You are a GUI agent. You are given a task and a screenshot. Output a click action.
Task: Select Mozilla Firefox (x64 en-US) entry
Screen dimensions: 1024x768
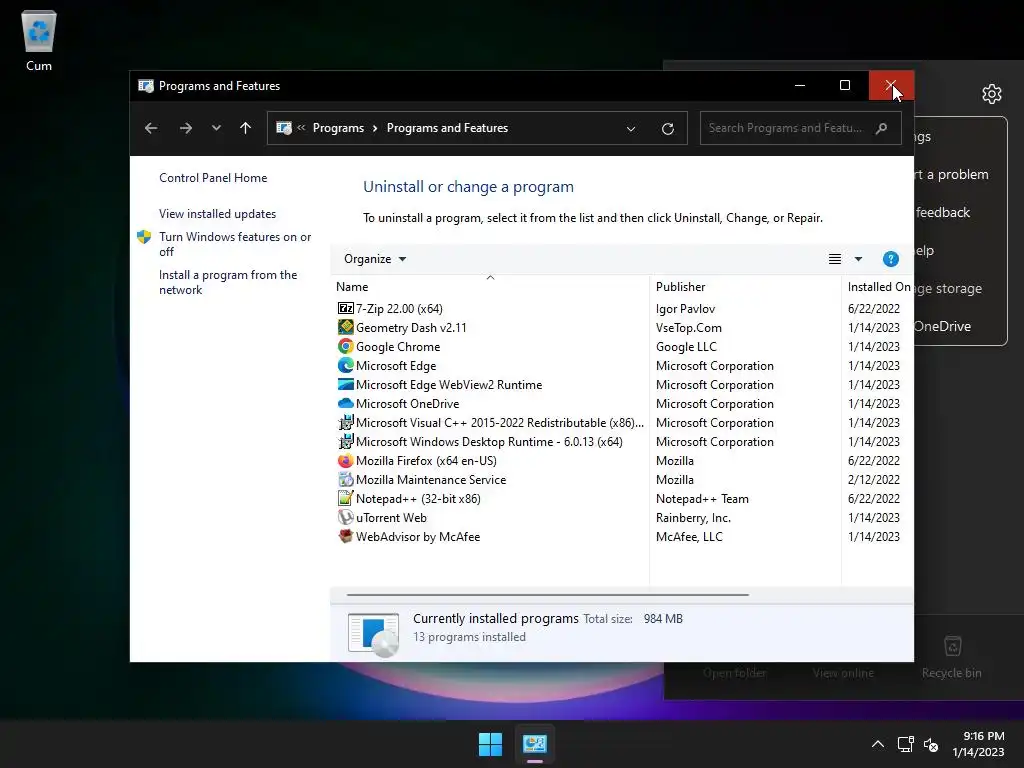coord(426,460)
